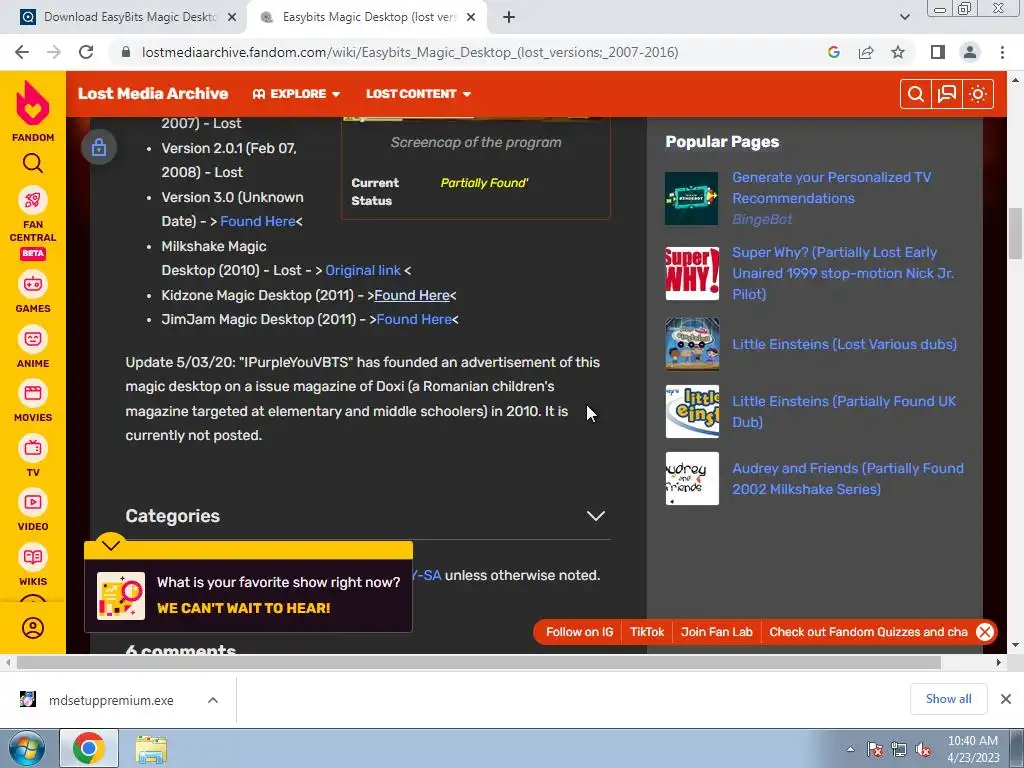Open Milkshake Magic Desktop Original link

[x=363, y=270]
